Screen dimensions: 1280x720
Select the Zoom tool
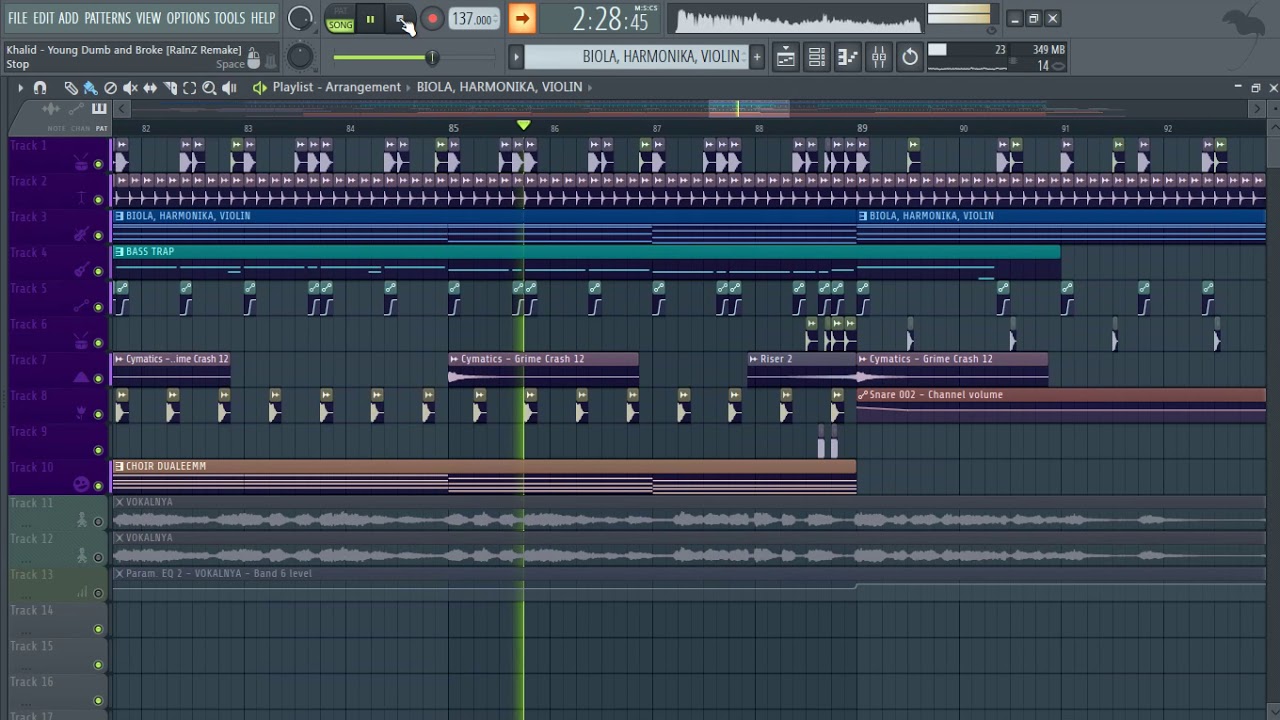coord(210,88)
